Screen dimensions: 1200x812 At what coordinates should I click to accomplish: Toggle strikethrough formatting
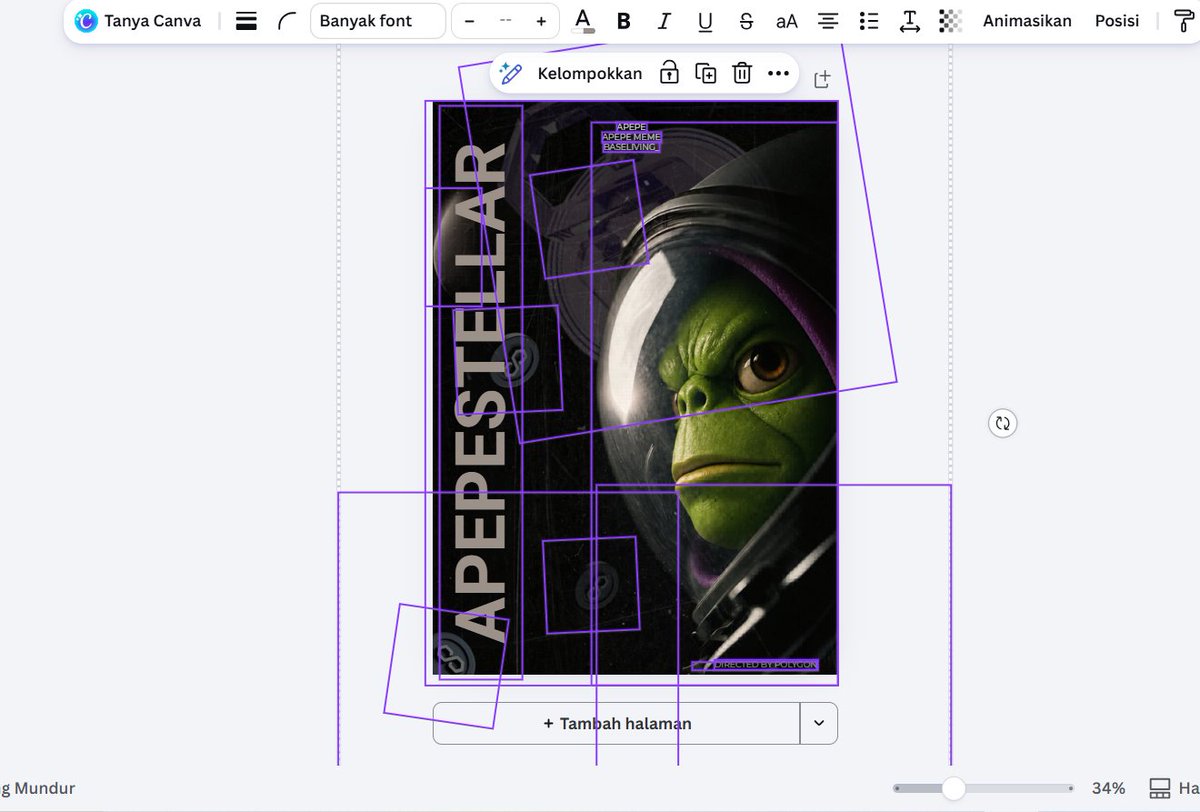[746, 21]
